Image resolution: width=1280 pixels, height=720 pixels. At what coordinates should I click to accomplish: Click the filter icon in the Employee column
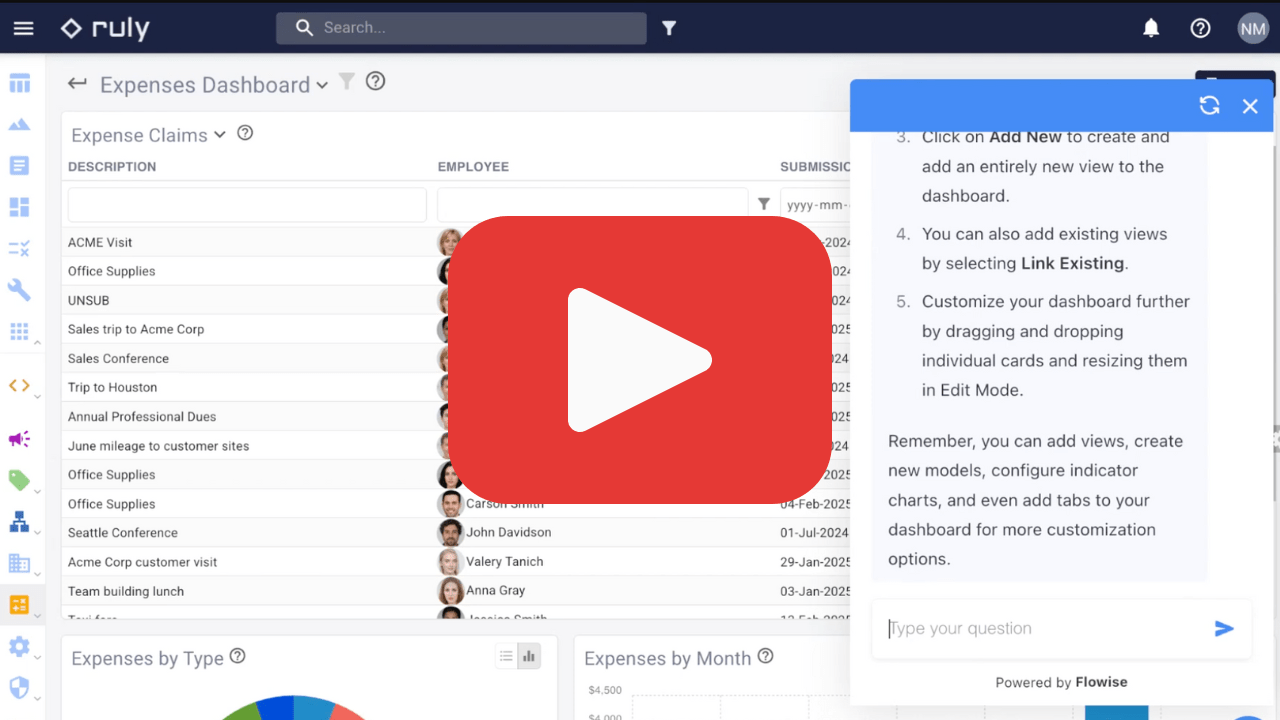pyautogui.click(x=764, y=204)
